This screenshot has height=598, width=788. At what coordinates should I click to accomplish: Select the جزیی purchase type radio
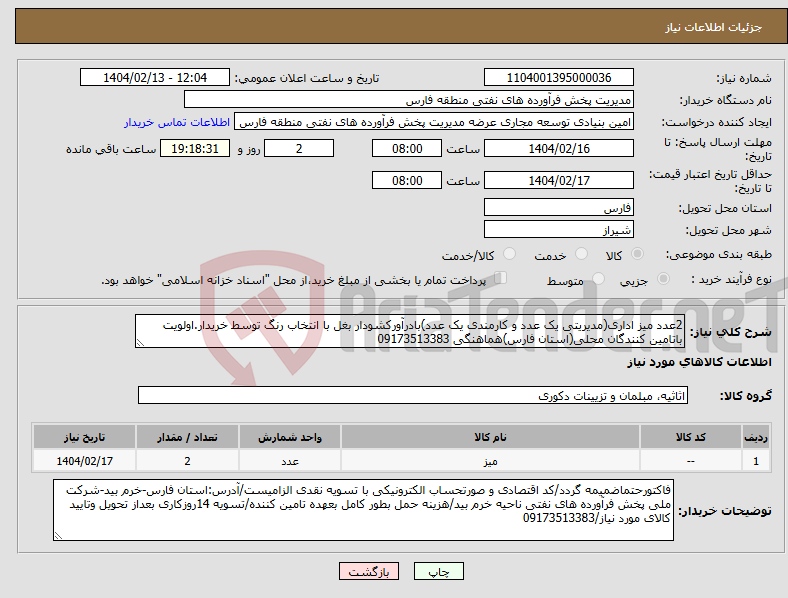coord(663,278)
